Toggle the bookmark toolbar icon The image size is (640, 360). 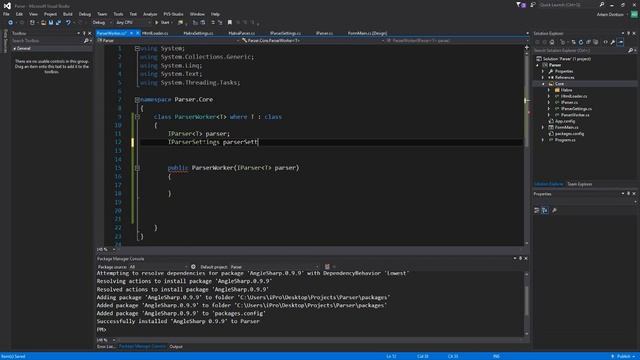pos(230,22)
